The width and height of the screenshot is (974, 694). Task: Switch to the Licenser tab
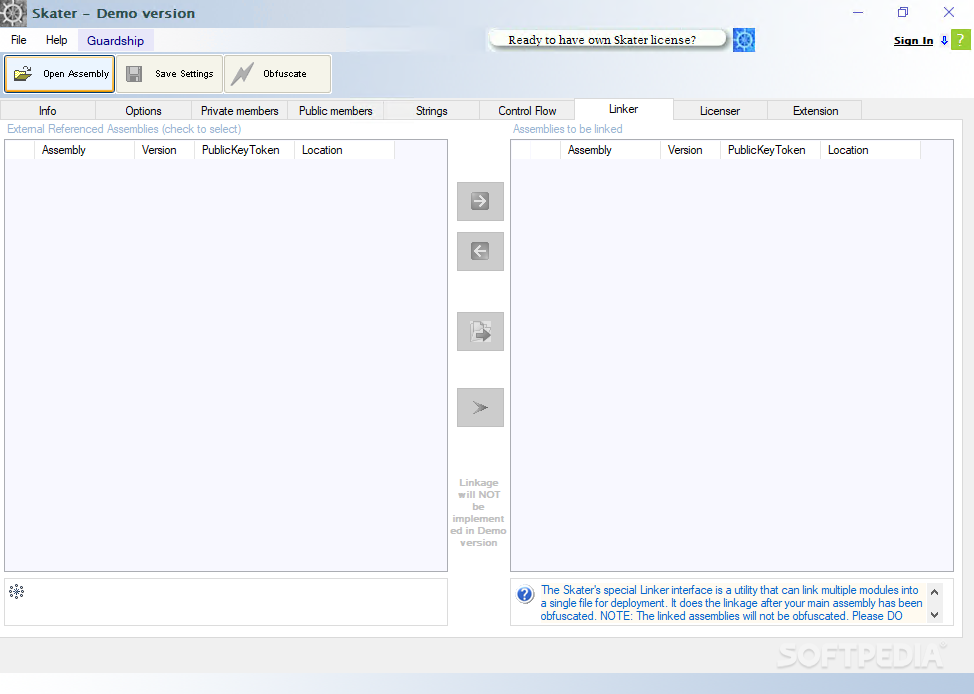[x=720, y=111]
